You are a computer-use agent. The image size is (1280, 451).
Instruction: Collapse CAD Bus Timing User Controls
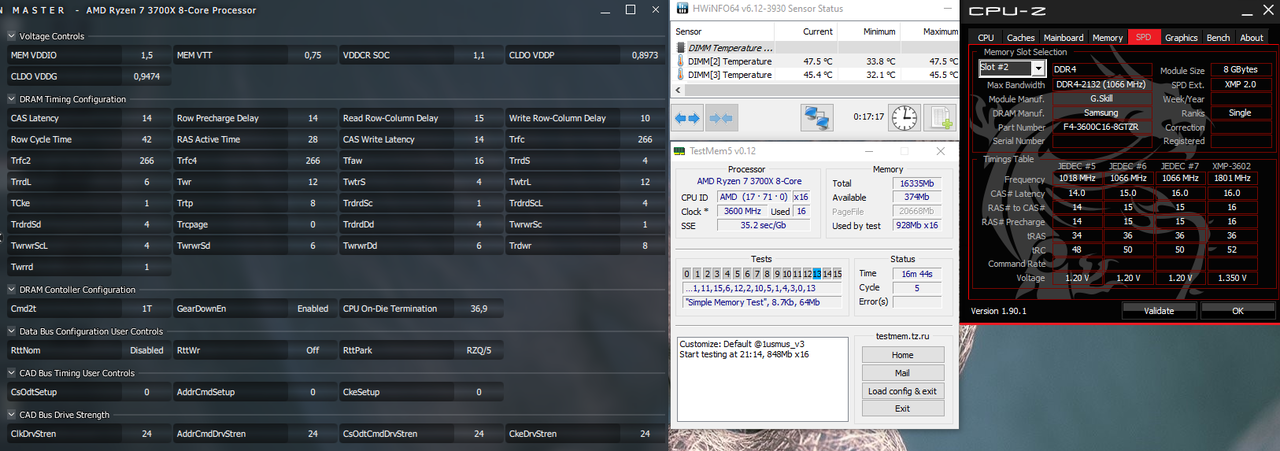click(x=11, y=373)
